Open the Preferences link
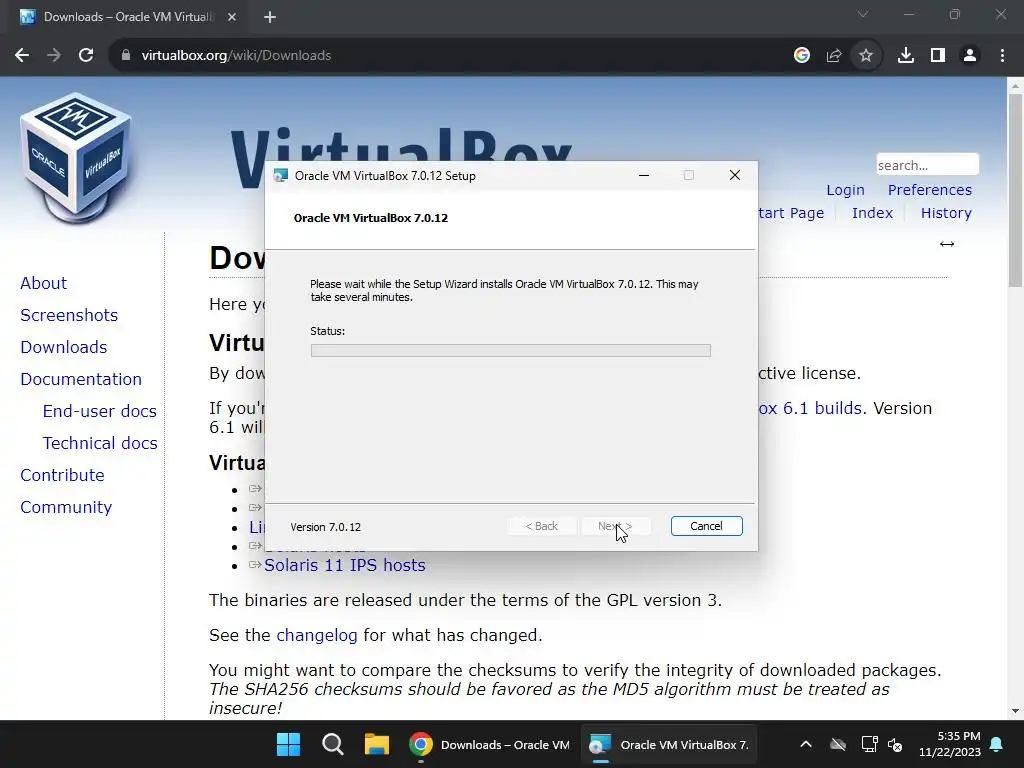 tap(929, 190)
